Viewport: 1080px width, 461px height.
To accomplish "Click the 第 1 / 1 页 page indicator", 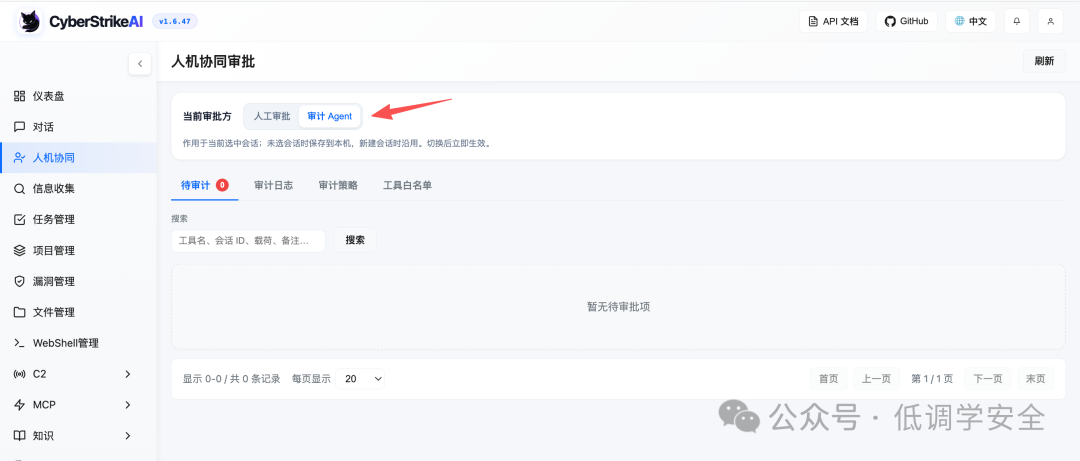I will tap(932, 378).
